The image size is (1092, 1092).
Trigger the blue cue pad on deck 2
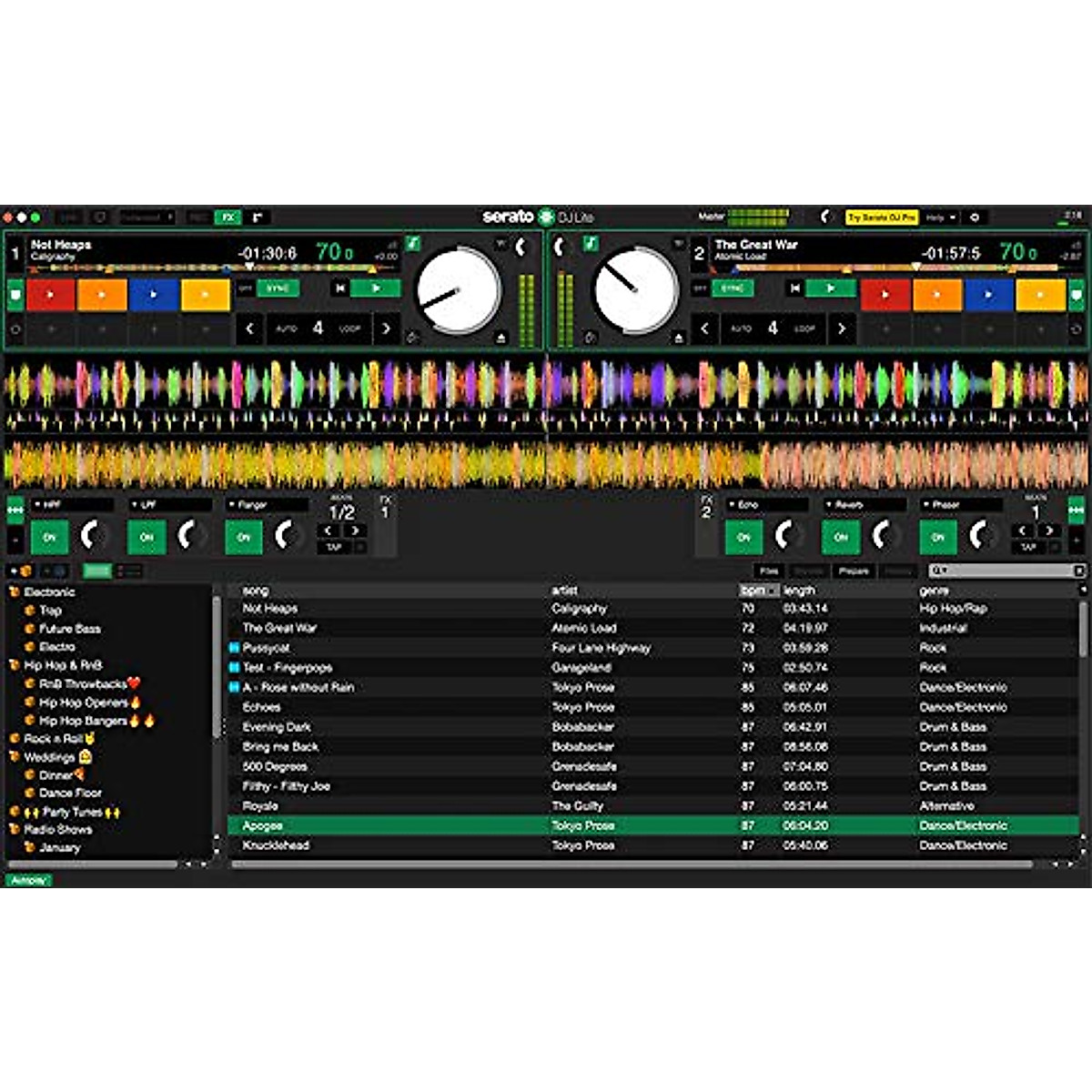tap(987, 295)
